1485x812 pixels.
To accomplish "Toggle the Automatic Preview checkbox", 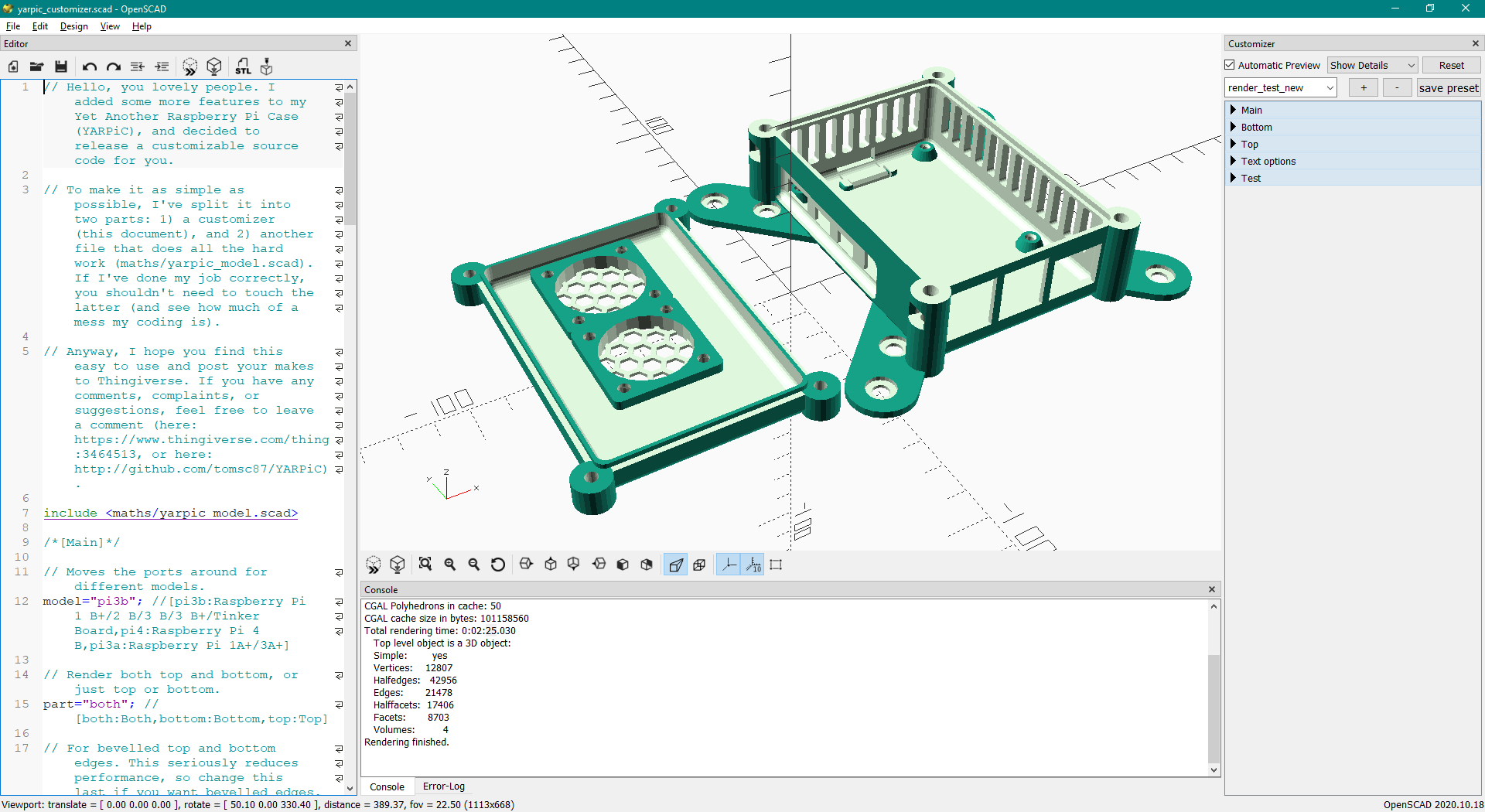I will click(1230, 65).
